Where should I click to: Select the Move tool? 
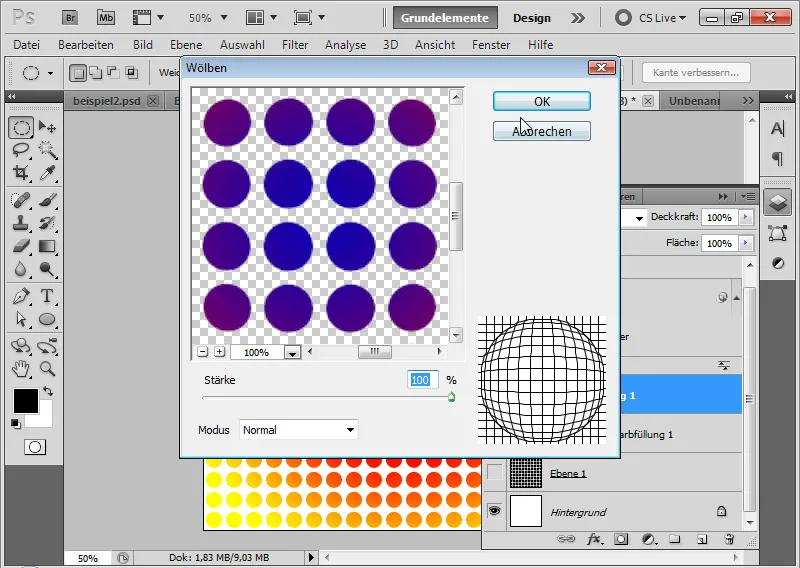[47, 127]
